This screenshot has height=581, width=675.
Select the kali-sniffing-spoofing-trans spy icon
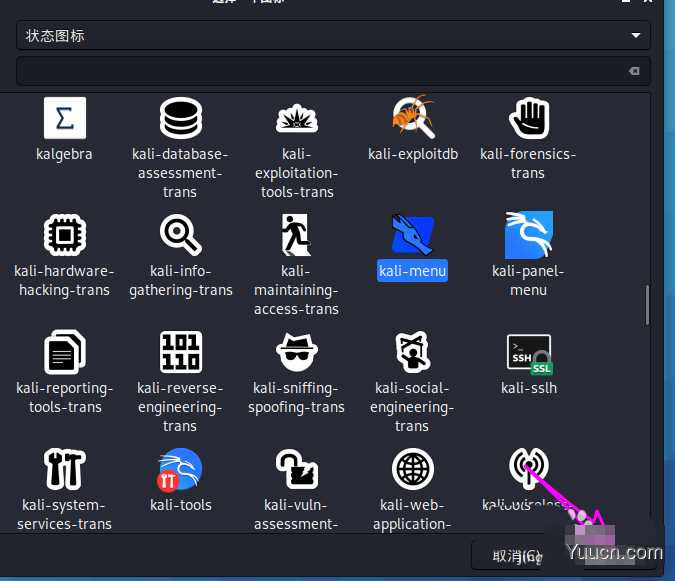click(x=297, y=352)
